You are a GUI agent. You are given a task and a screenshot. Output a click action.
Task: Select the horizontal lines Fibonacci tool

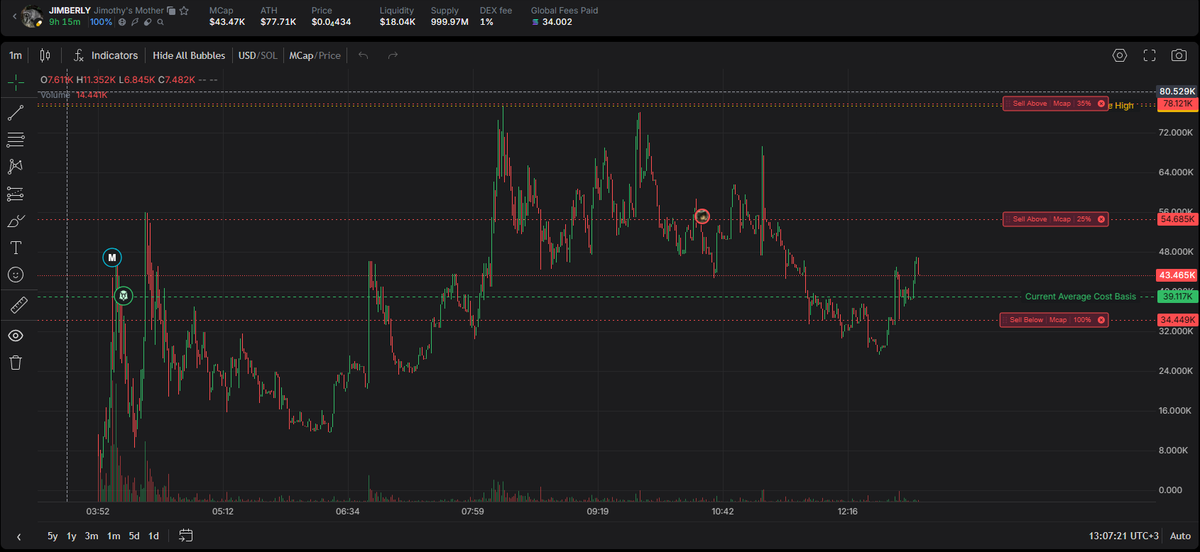pos(16,140)
